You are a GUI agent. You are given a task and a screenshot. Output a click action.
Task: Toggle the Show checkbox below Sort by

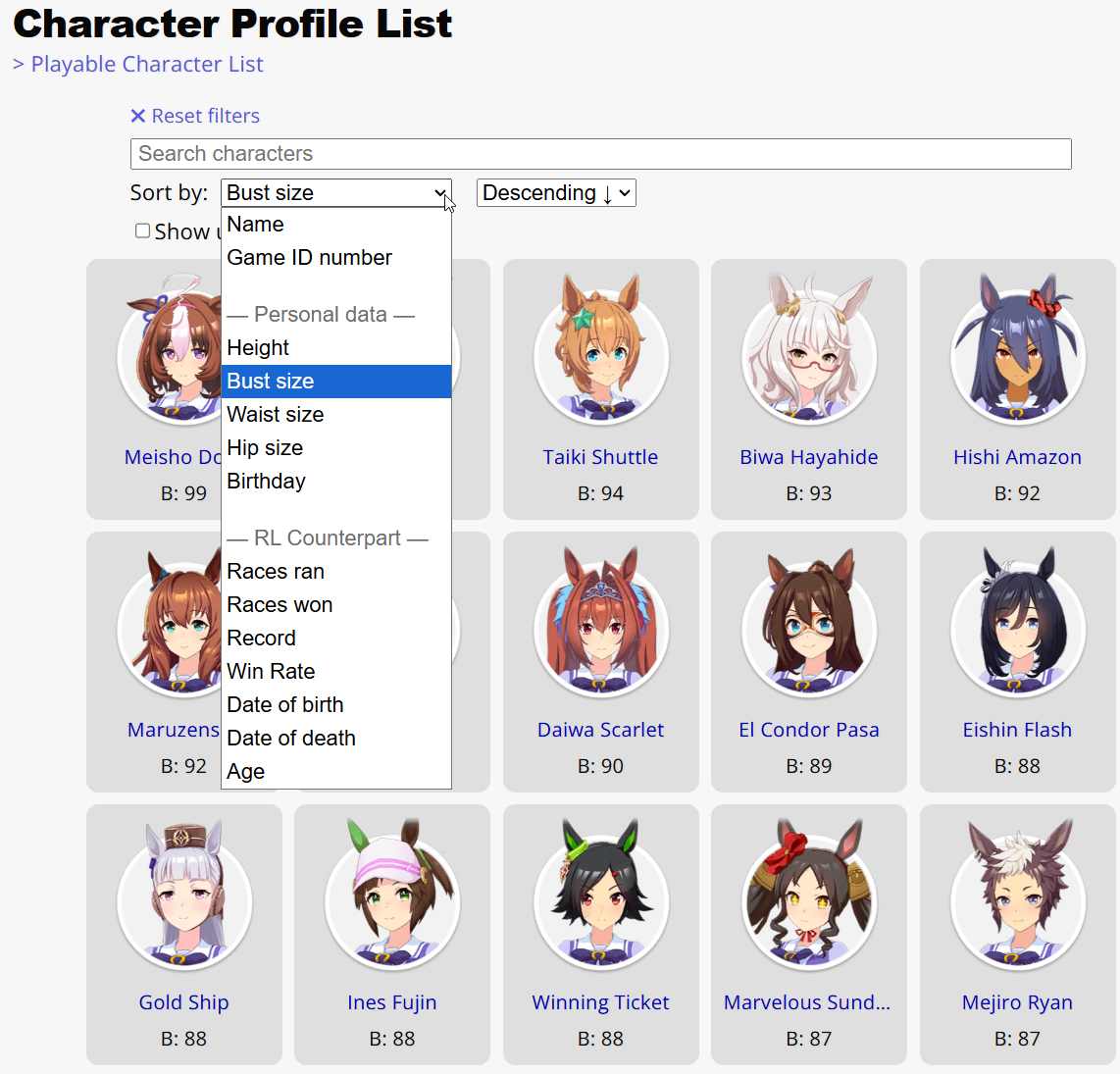[x=143, y=230]
